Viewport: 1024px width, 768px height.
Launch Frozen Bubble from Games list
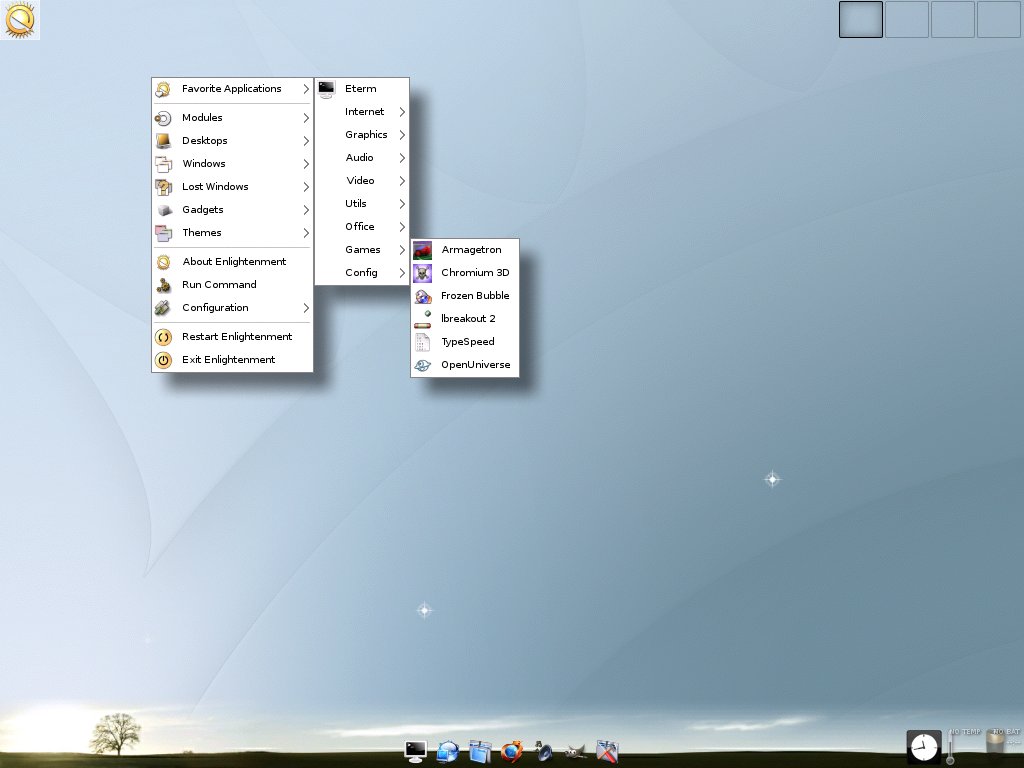click(x=465, y=296)
